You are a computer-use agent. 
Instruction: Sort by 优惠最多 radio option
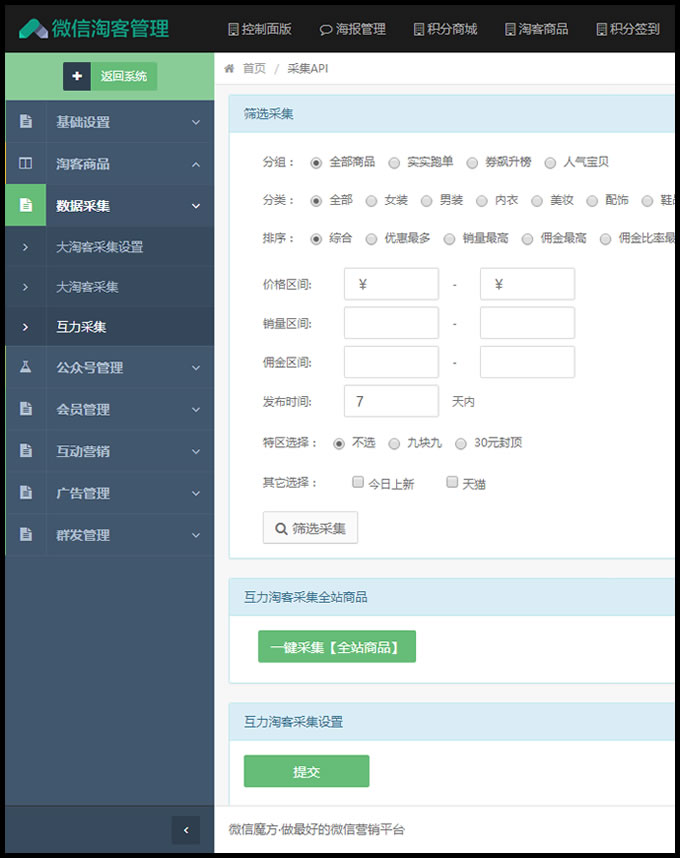[x=371, y=239]
